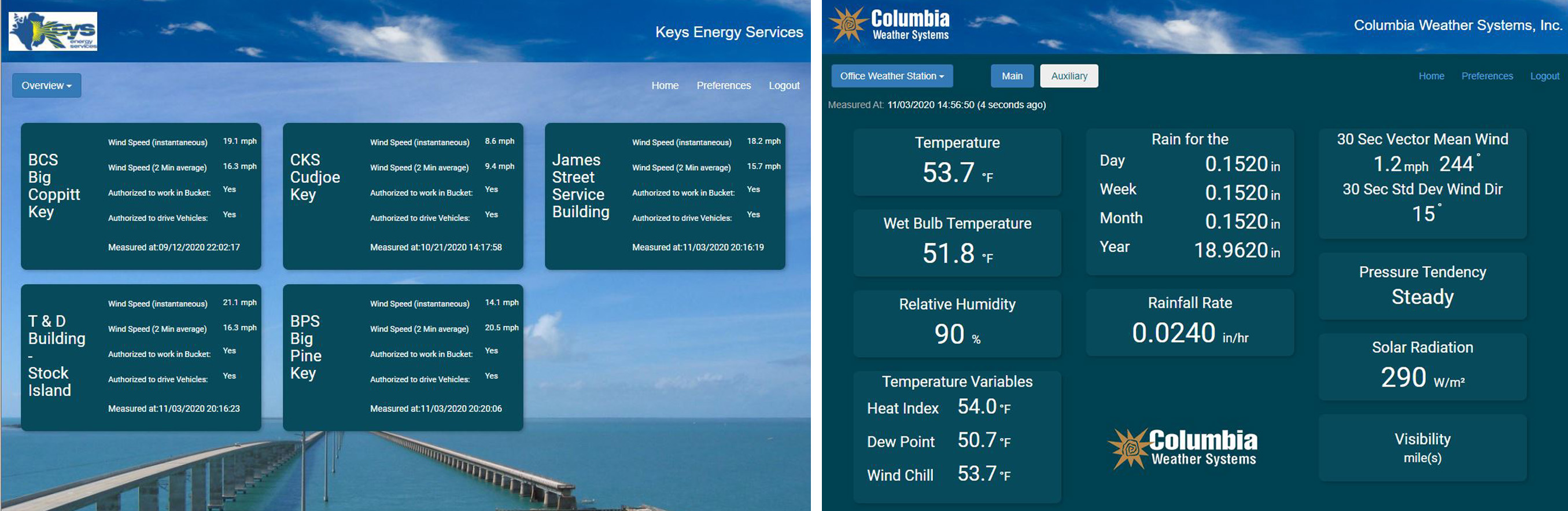
Task: Click the Temperature Variables heading
Action: [957, 381]
